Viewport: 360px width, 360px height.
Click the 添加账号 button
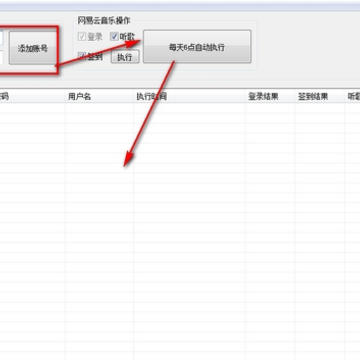[x=32, y=48]
